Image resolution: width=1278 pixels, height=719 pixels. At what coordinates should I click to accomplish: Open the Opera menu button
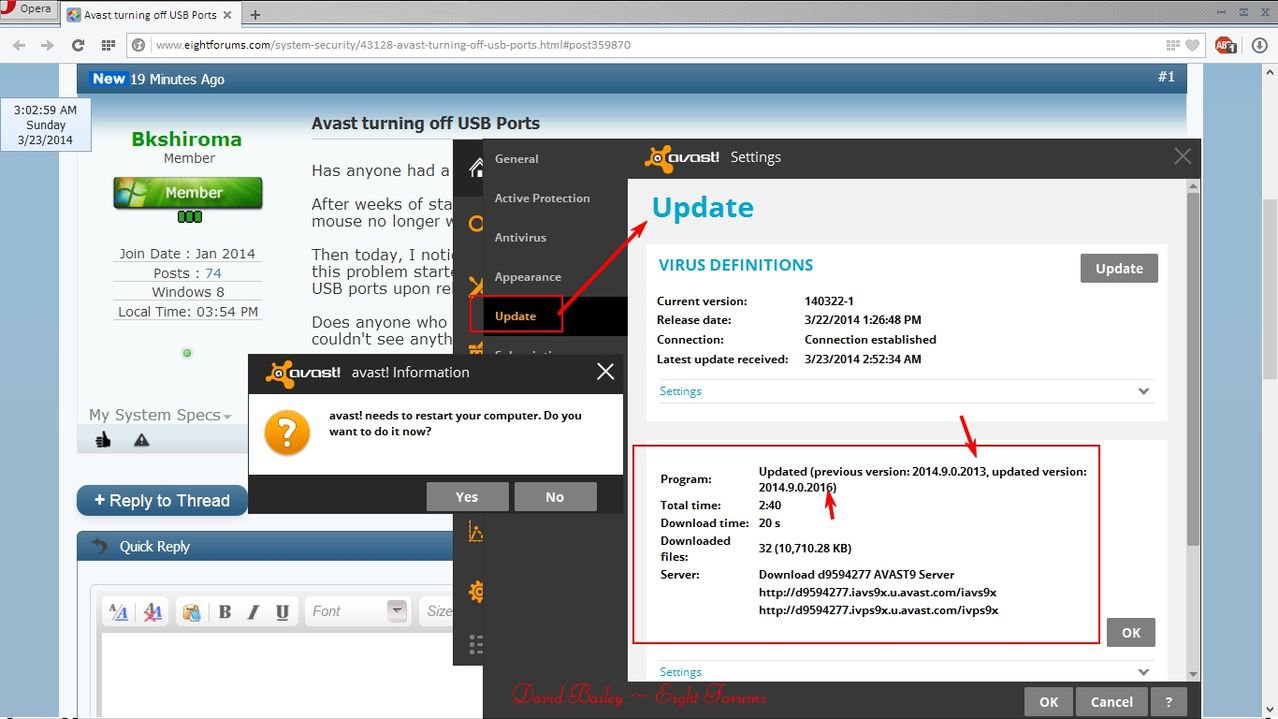[28, 9]
